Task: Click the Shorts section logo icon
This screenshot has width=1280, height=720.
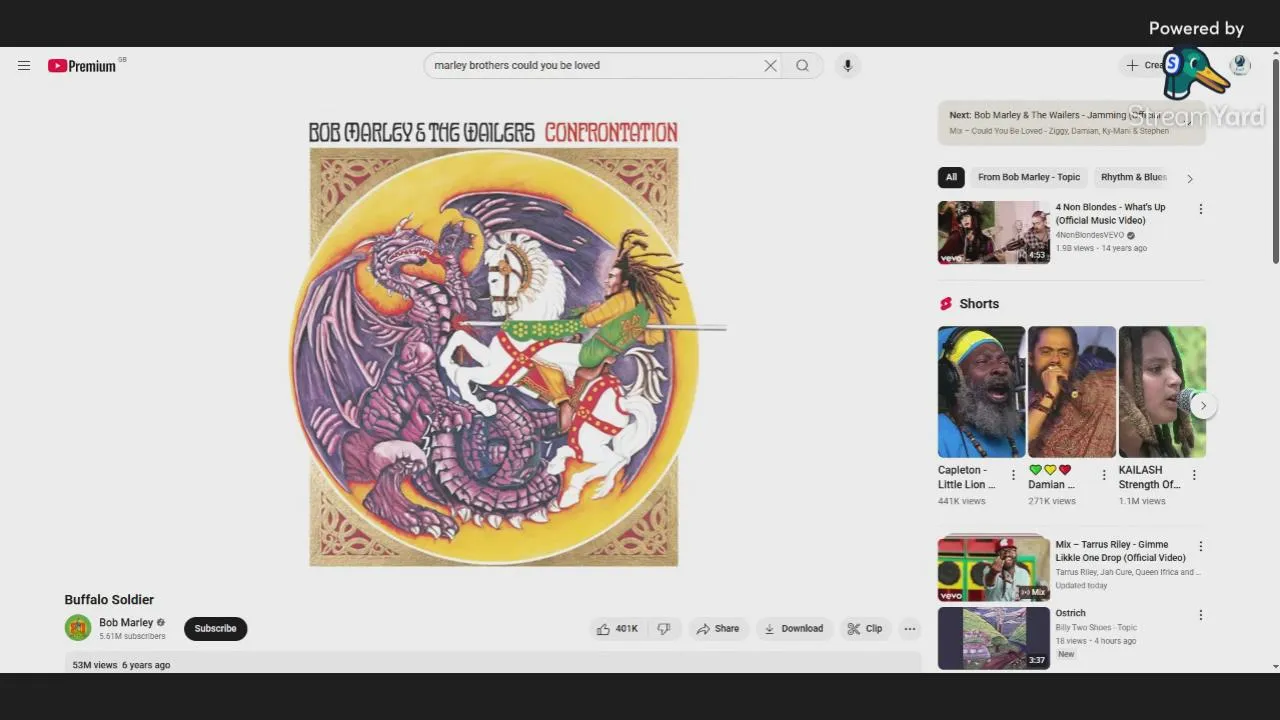Action: click(x=946, y=304)
